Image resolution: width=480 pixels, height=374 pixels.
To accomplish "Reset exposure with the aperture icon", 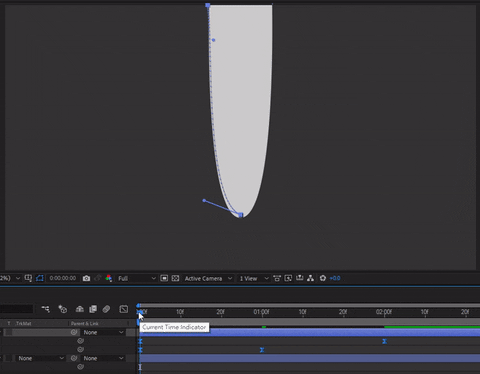I will coord(322,278).
